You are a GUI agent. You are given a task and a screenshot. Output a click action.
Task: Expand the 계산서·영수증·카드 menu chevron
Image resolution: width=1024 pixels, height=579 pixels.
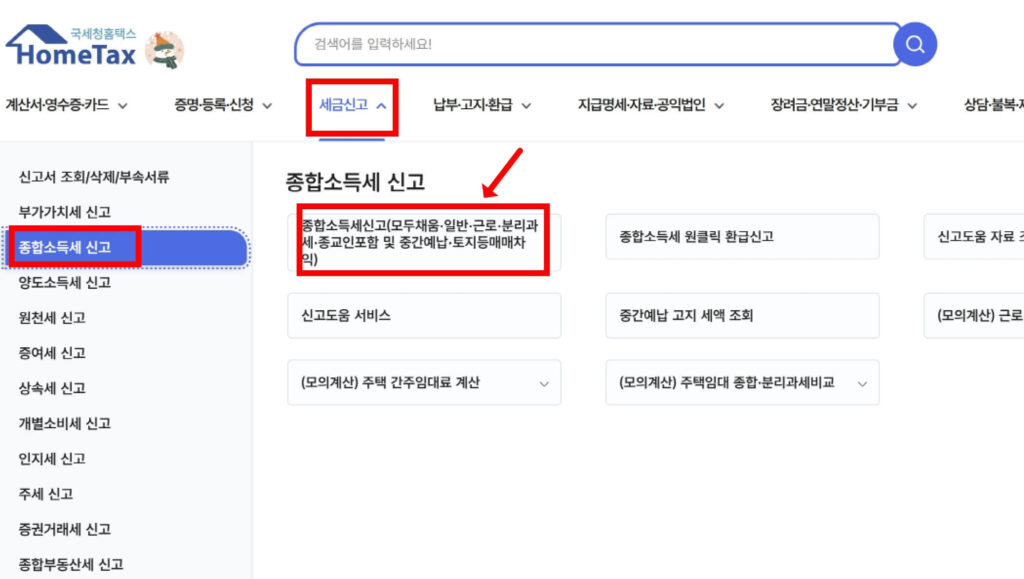point(123,106)
